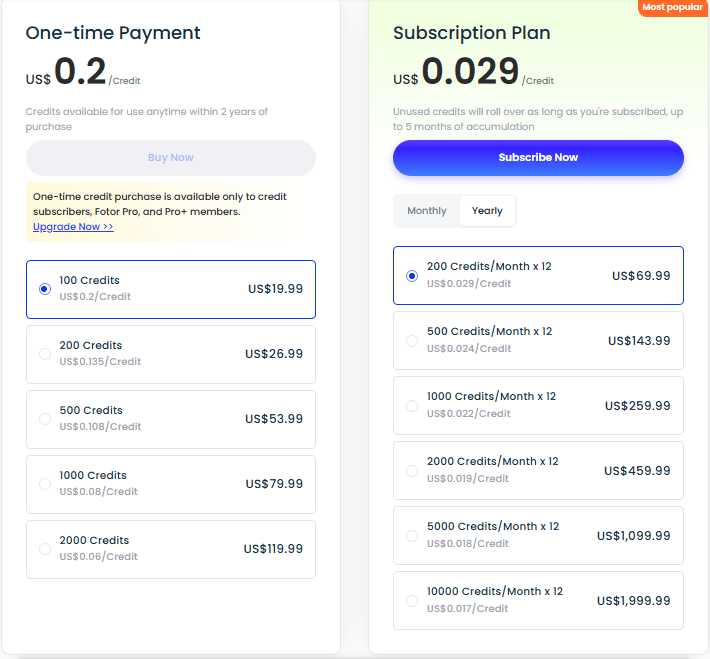Click the Subscription Plan heading
This screenshot has height=659, width=710.
472,33
